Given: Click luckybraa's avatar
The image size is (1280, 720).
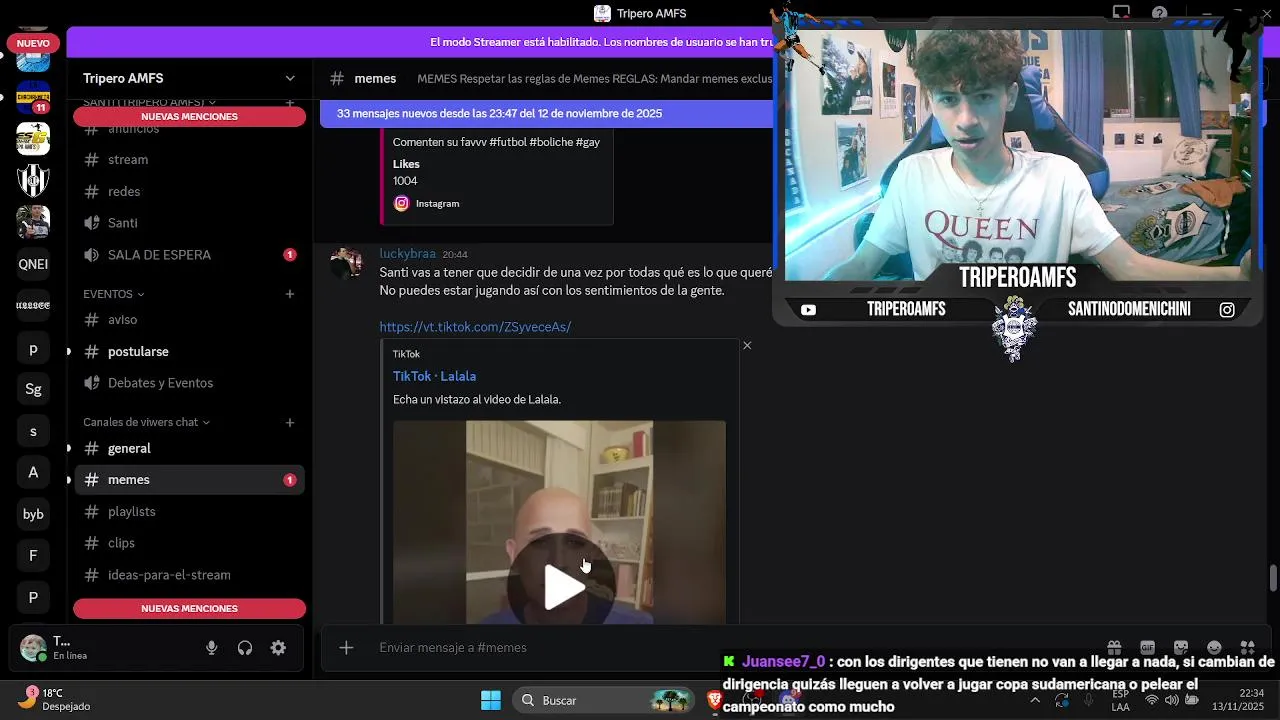Looking at the screenshot, I should point(346,263).
